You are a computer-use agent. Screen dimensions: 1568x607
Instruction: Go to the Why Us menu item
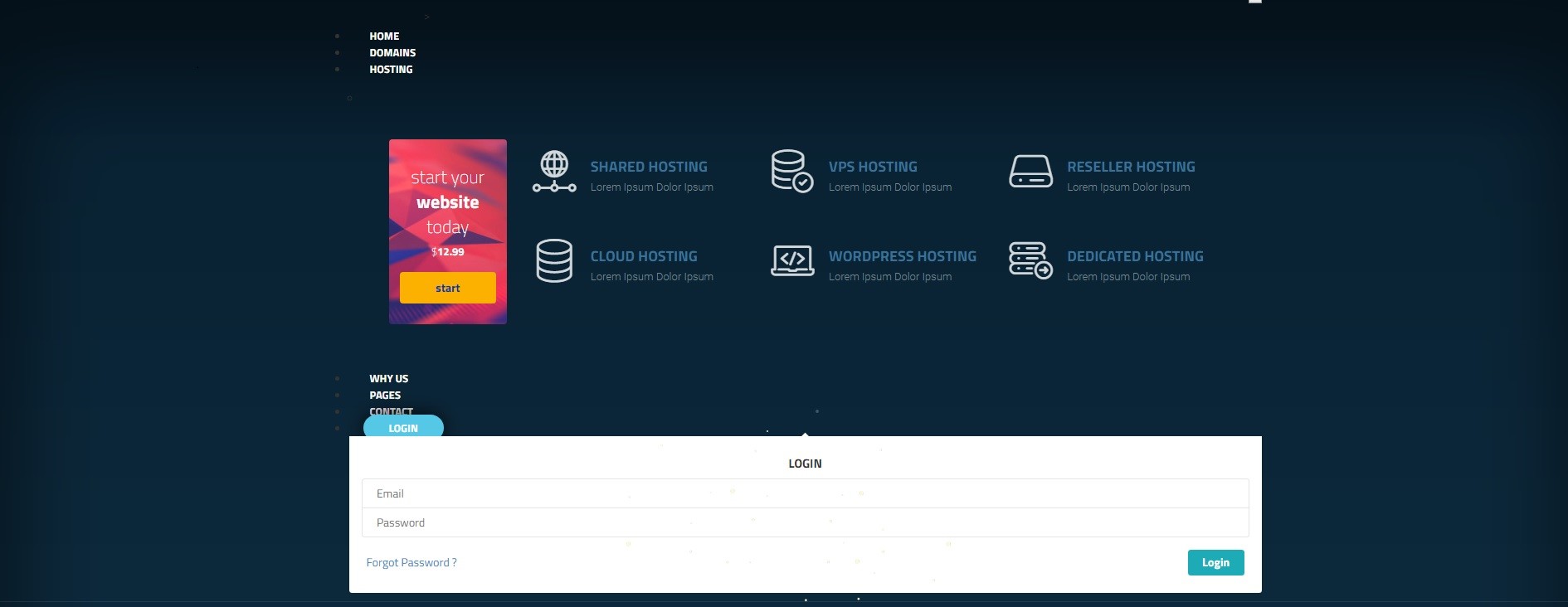pos(388,379)
